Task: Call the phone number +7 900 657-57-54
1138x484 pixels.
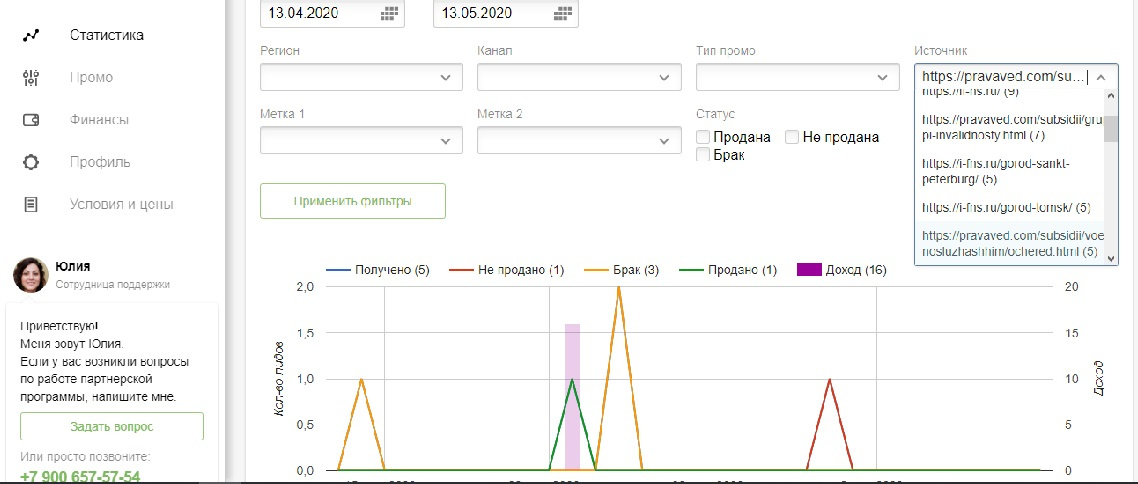Action: coord(80,477)
